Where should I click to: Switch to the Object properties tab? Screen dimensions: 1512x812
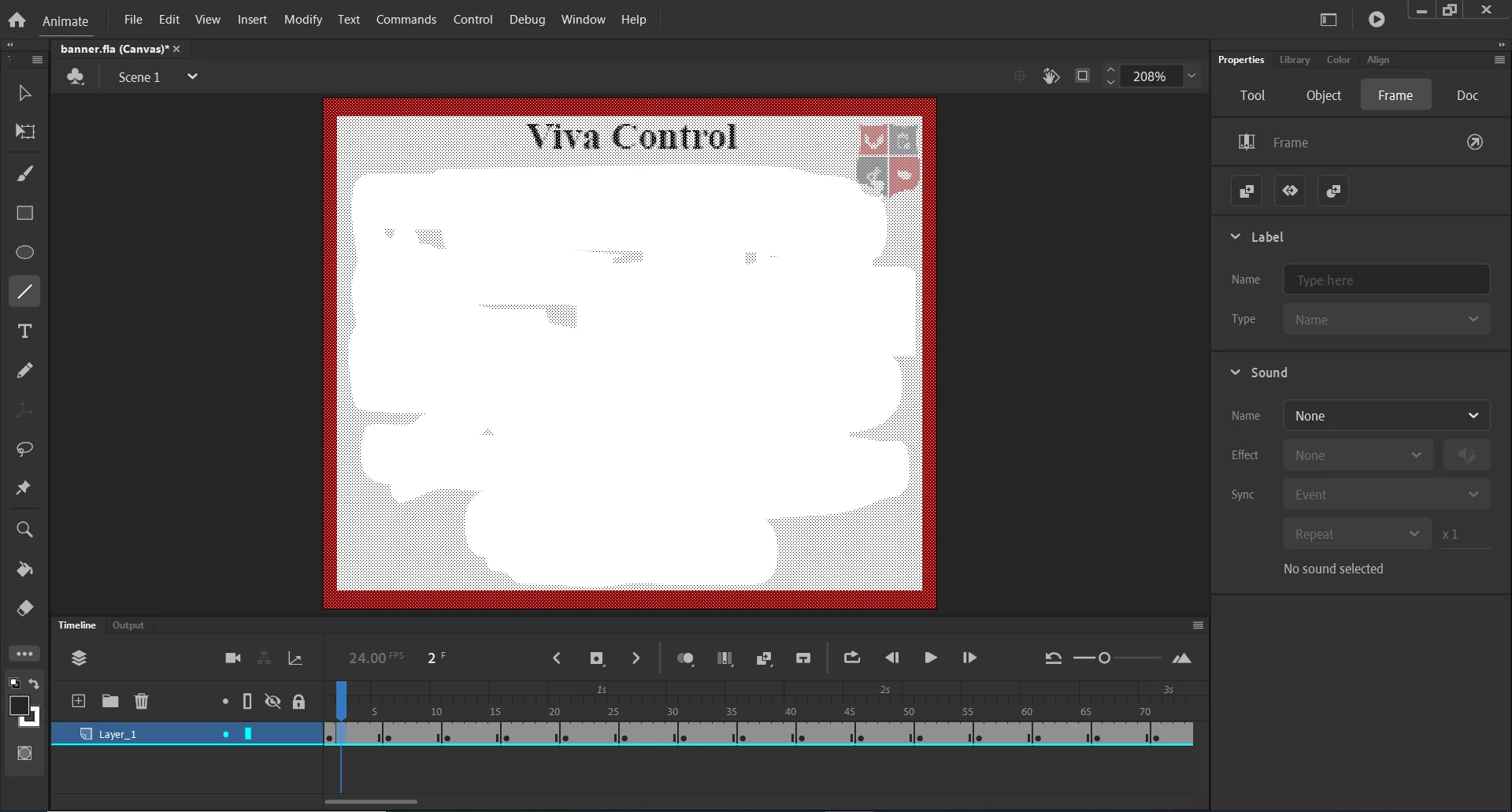[x=1324, y=95]
